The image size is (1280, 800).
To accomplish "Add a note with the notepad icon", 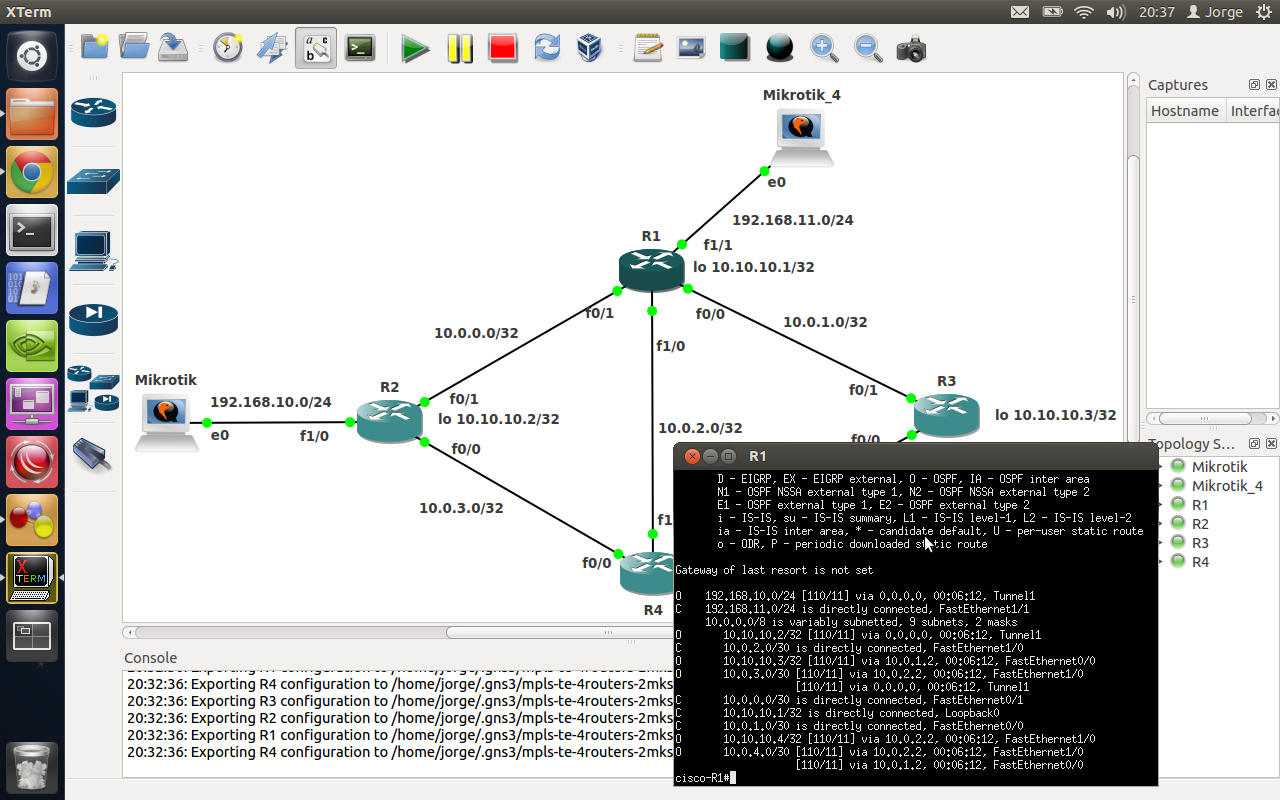I will [x=648, y=48].
